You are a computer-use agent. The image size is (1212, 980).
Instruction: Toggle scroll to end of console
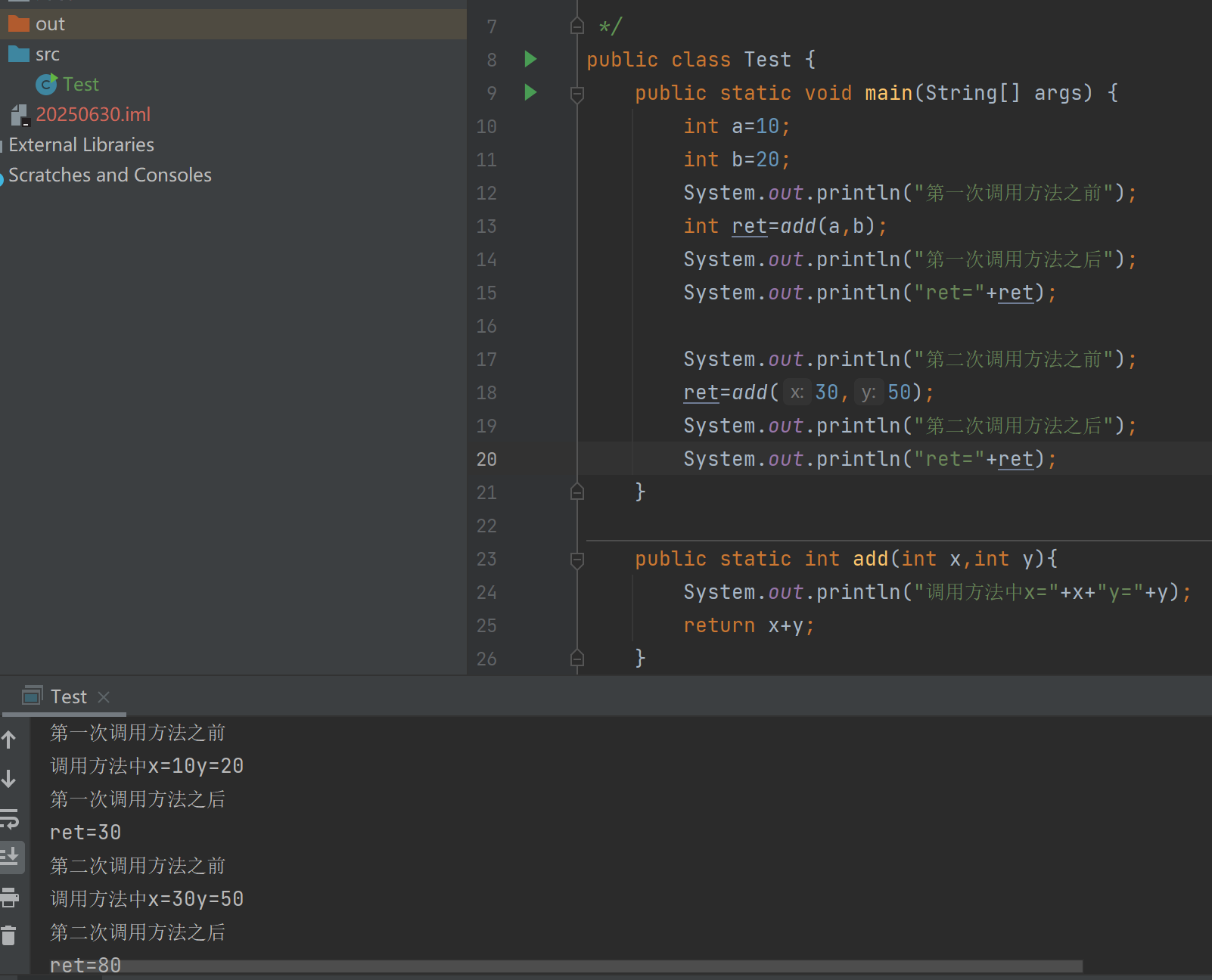click(11, 857)
